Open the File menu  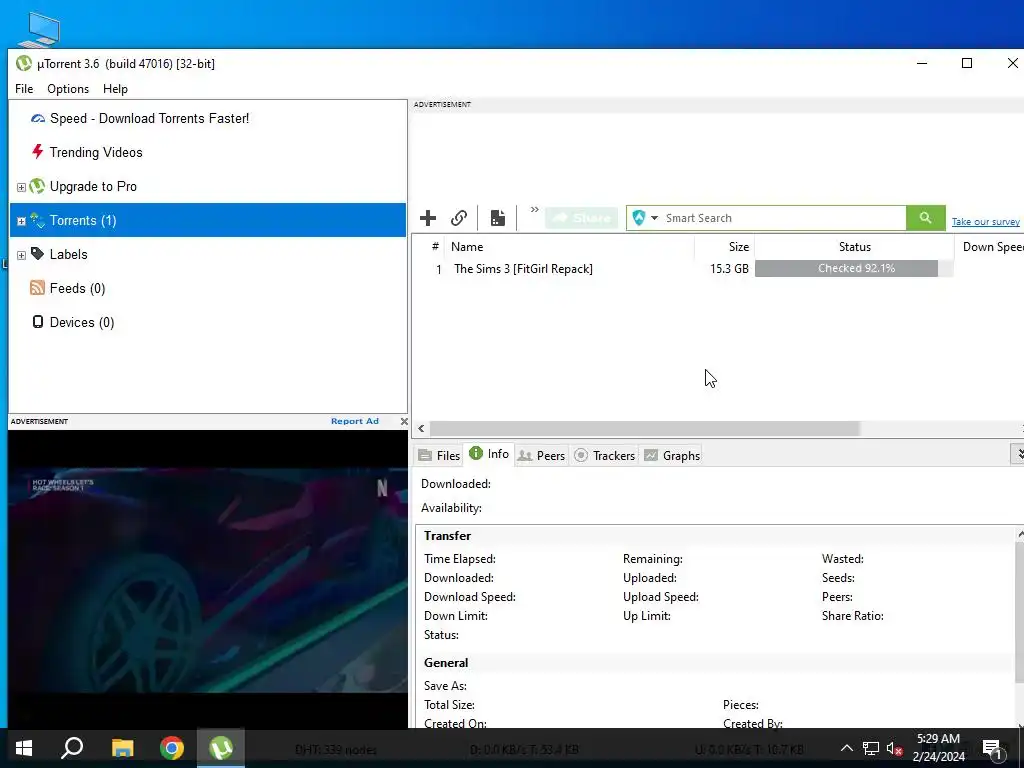click(24, 89)
